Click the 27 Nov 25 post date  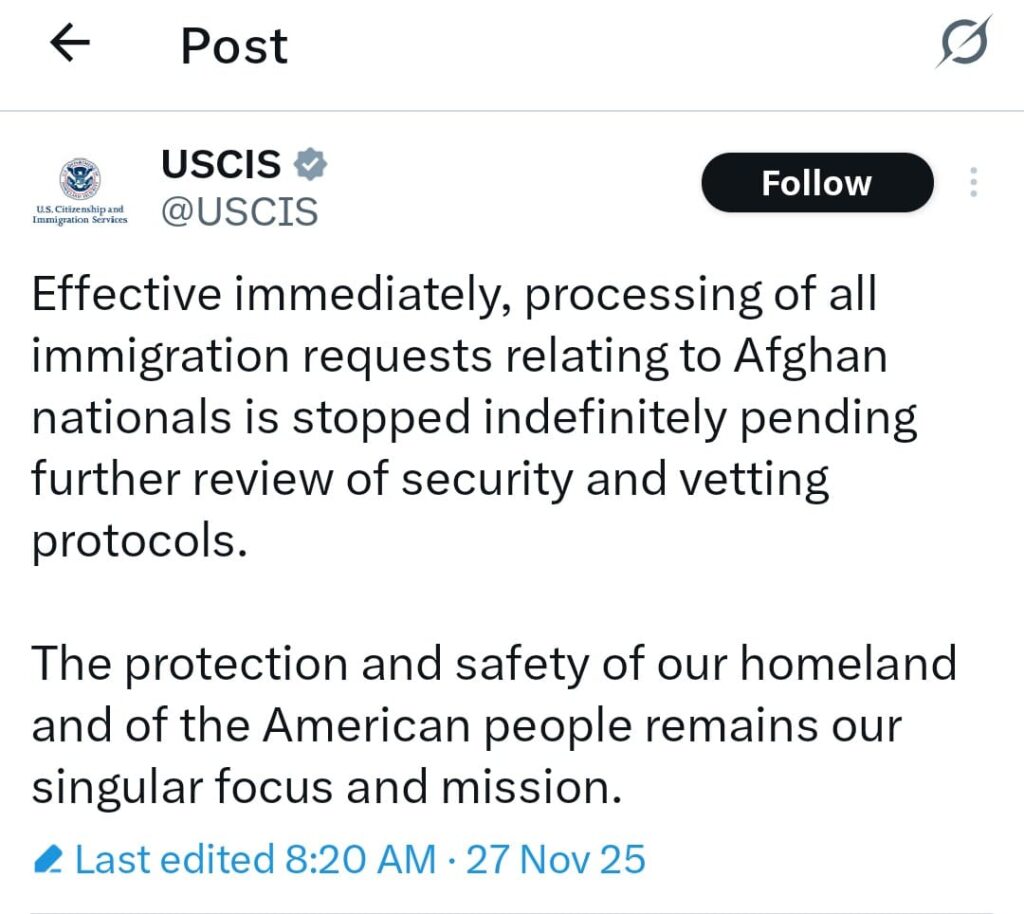pyautogui.click(x=556, y=859)
